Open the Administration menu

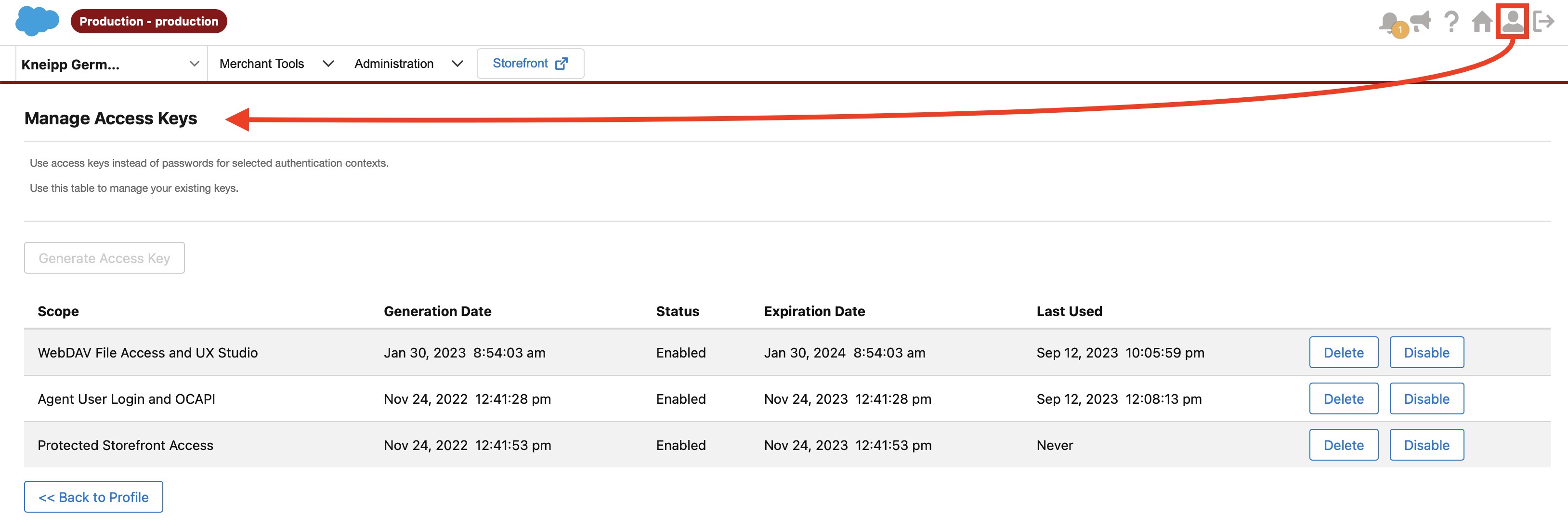pyautogui.click(x=394, y=63)
